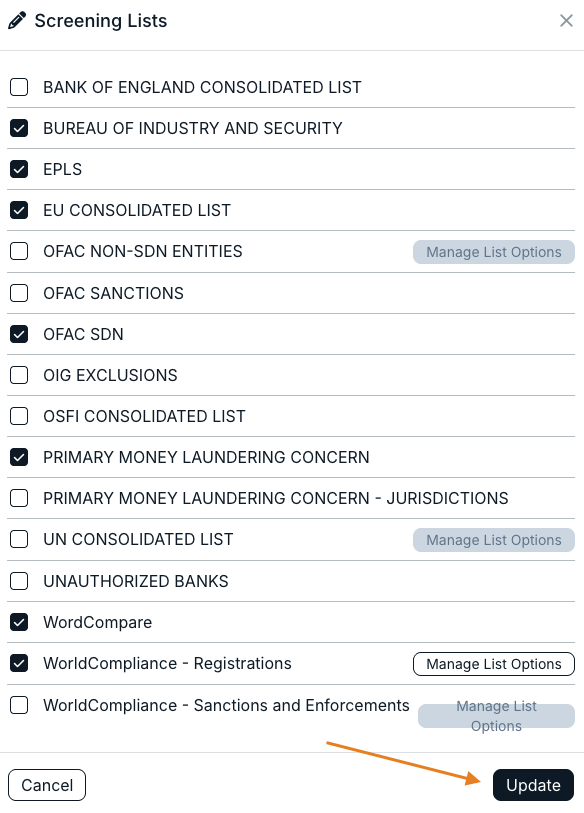Viewport: 584px width, 813px height.
Task: Enable Primary Money Laundering Concern - Jurisdictions
Action: (x=19, y=498)
